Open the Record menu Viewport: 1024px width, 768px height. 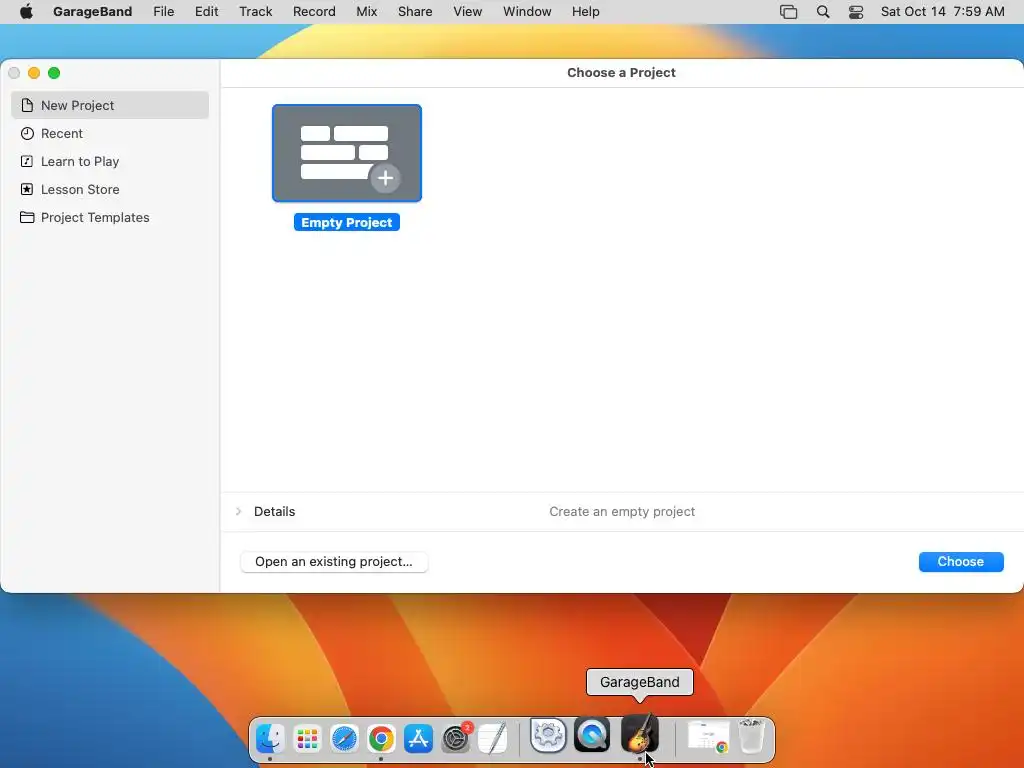click(x=314, y=12)
